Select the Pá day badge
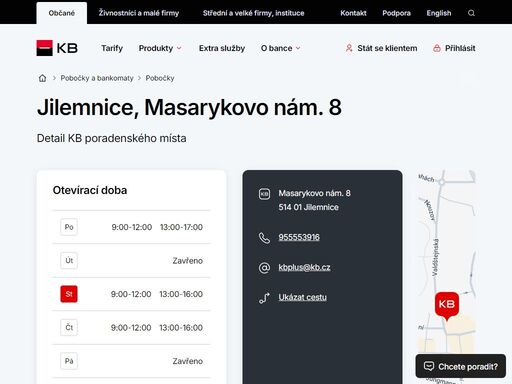Screen dimensions: 512x384 pyautogui.click(x=69, y=361)
